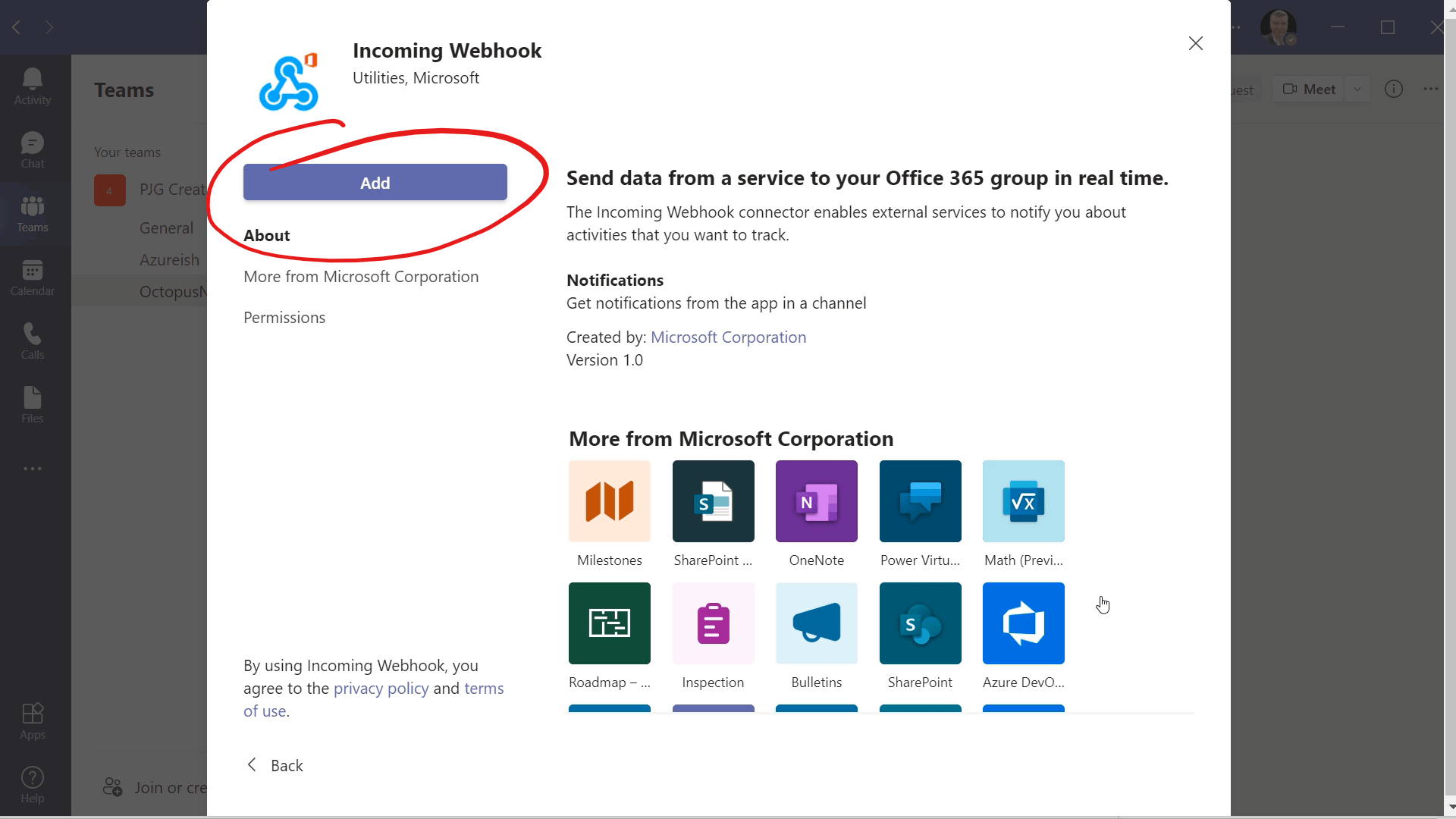Open Files in the sidebar
The image size is (1456, 819).
tap(33, 405)
